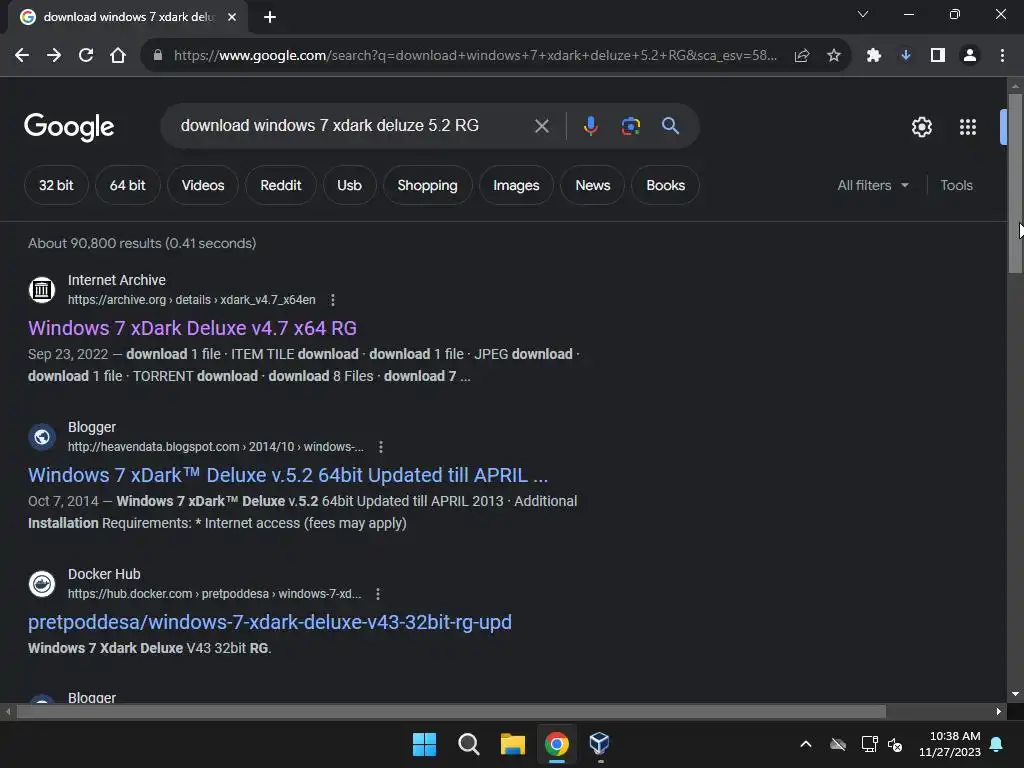Reload the Google search page

pyautogui.click(x=86, y=56)
